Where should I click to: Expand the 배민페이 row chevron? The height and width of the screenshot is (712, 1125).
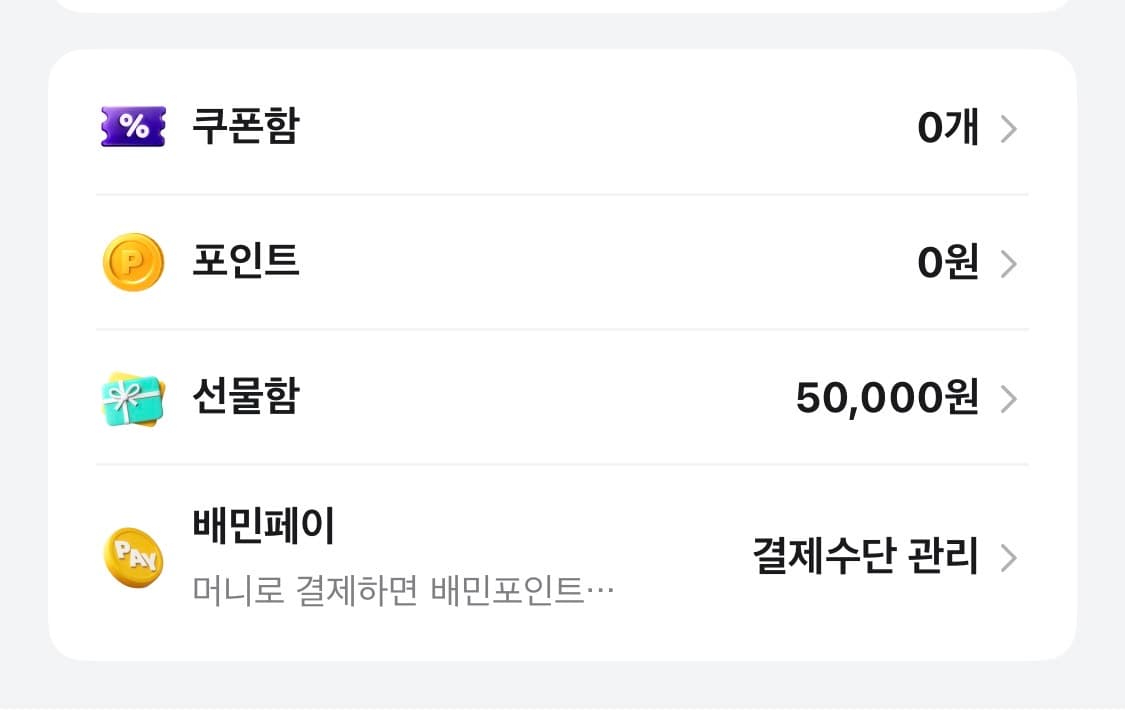click(1009, 559)
